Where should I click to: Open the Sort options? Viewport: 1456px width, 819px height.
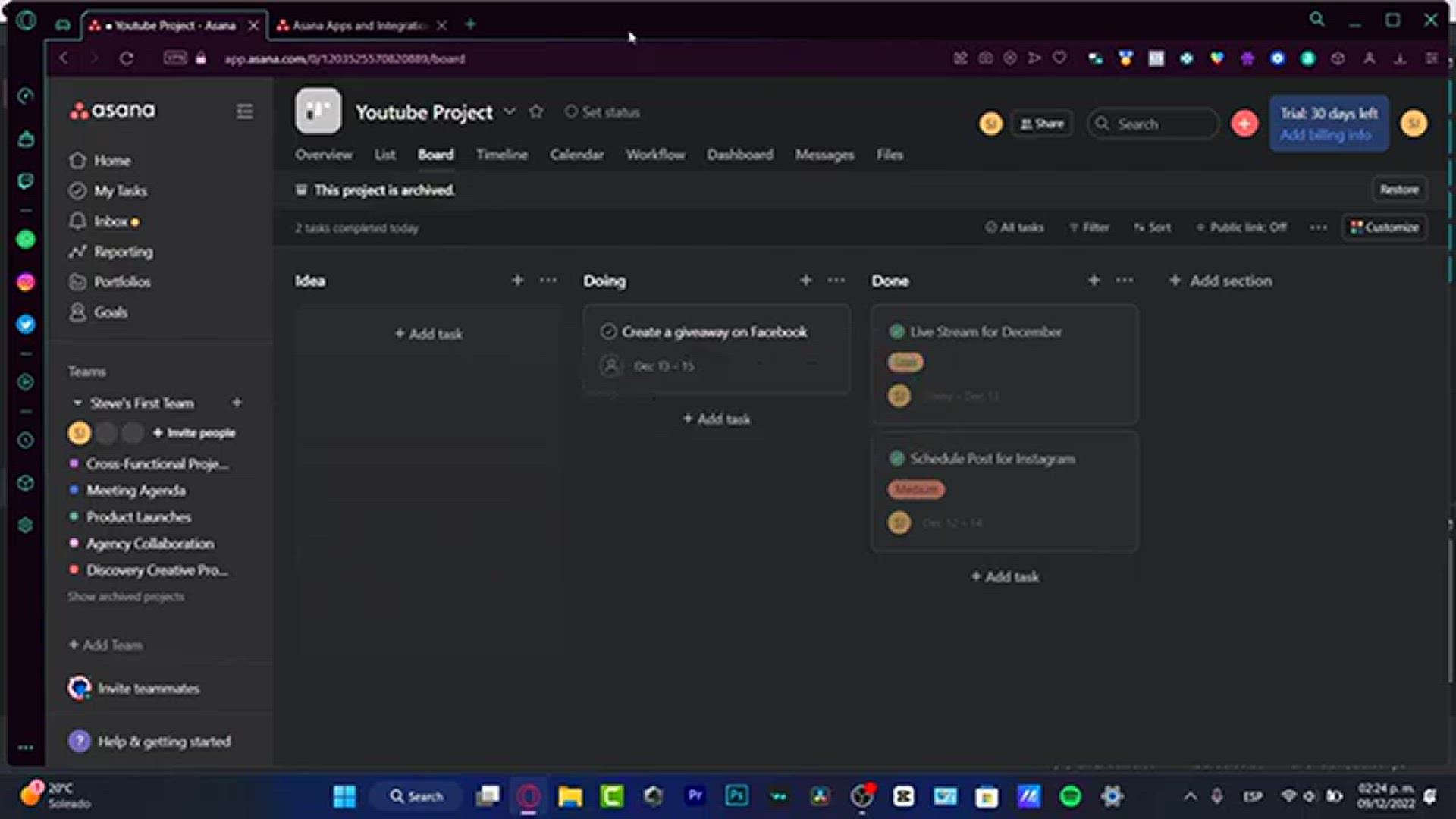[1152, 227]
